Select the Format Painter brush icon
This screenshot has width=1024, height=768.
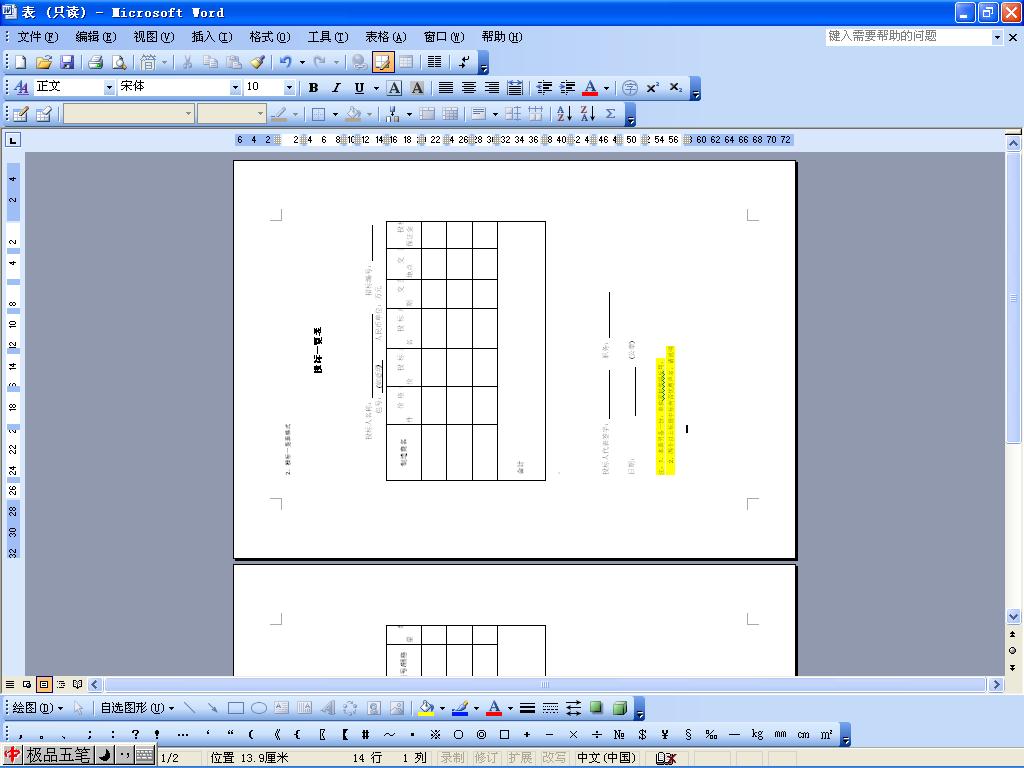pyautogui.click(x=258, y=62)
